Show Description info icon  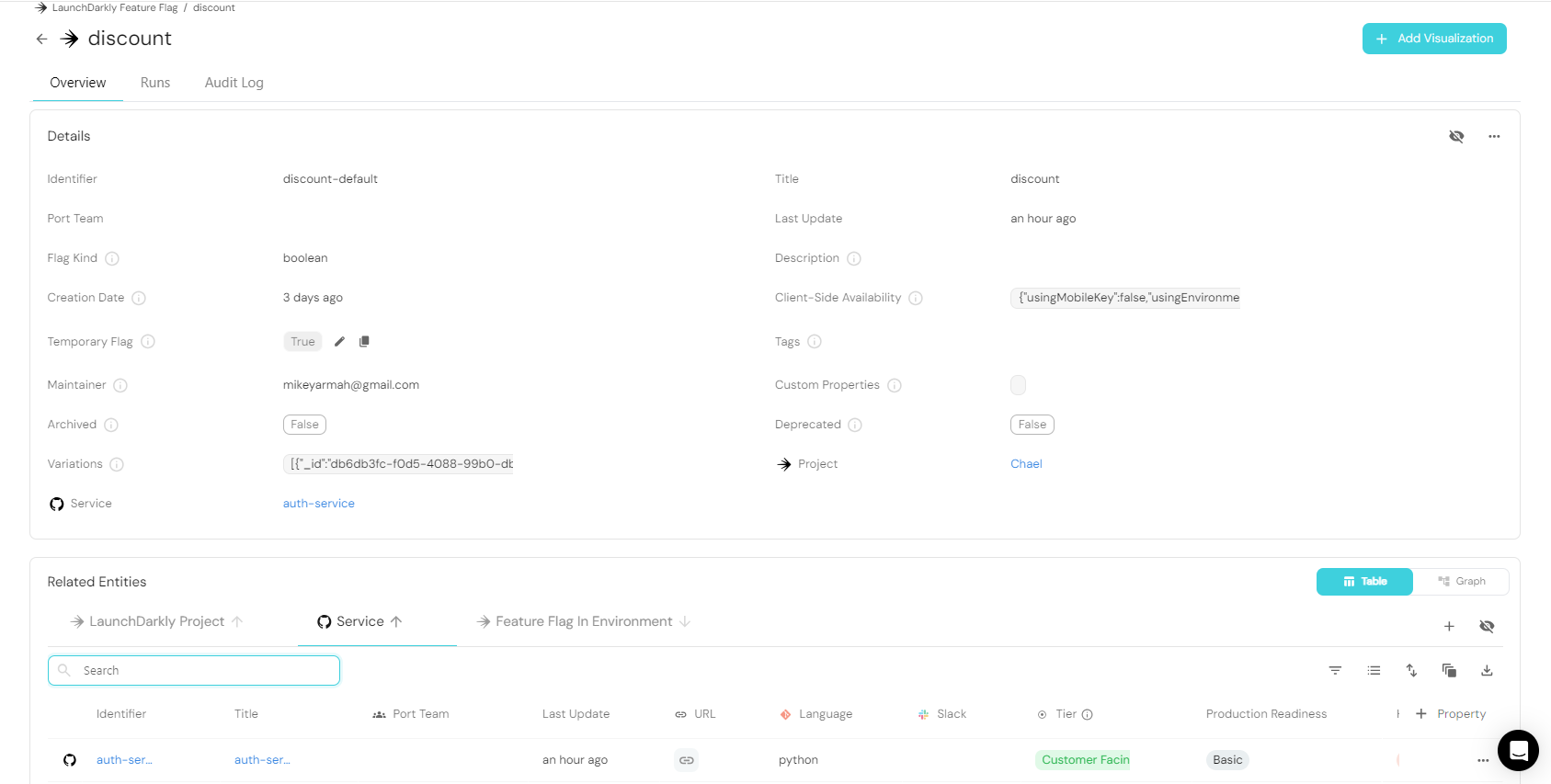(x=854, y=258)
